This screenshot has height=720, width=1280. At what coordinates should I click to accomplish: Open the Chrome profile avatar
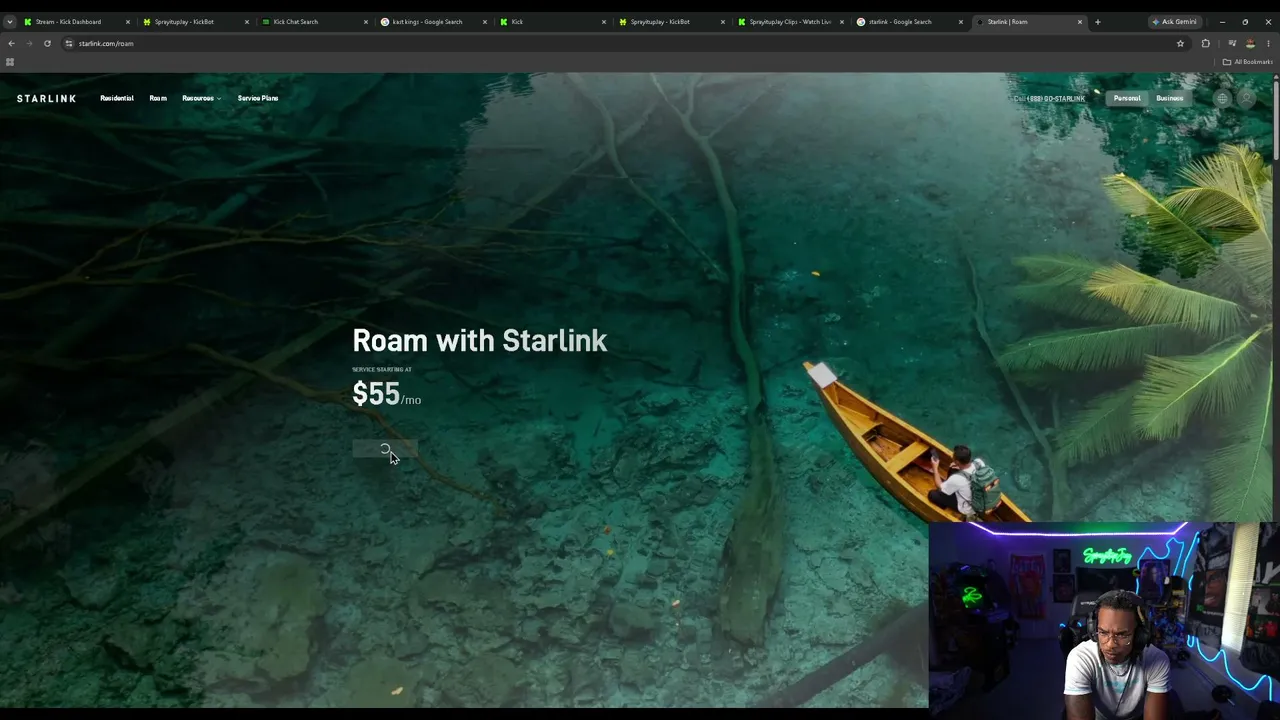point(1250,44)
